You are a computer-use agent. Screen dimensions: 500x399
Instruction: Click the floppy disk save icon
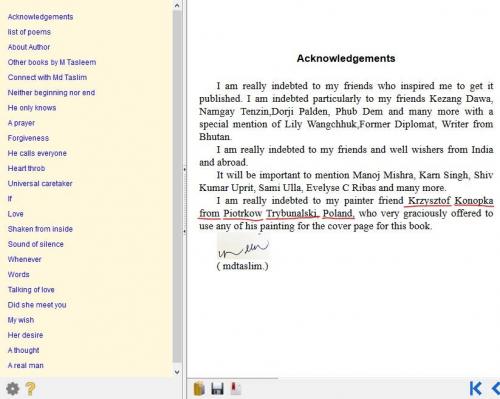217,389
